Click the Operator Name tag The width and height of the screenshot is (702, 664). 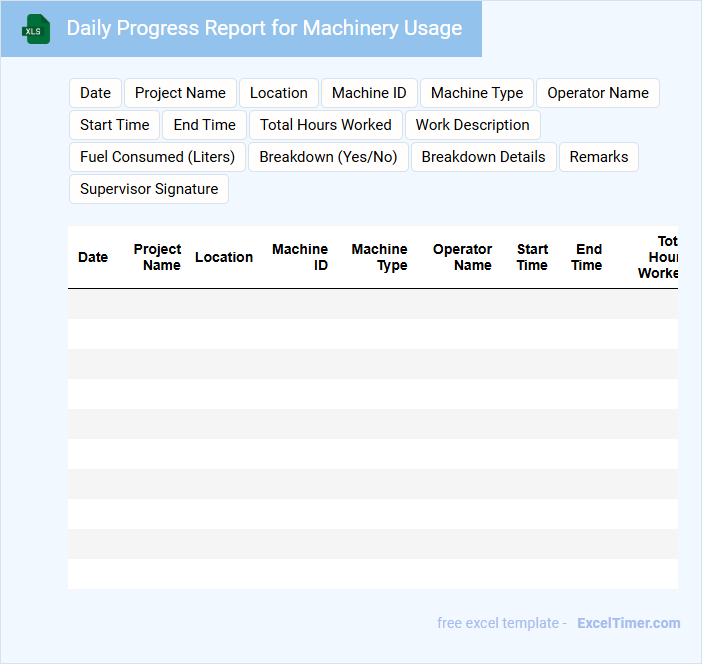(597, 93)
